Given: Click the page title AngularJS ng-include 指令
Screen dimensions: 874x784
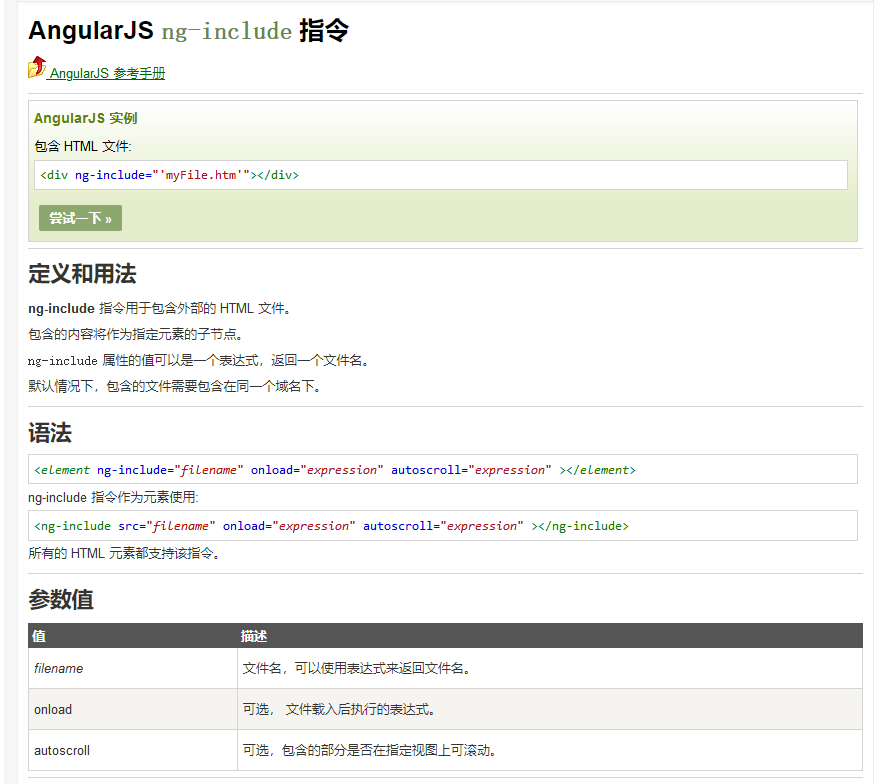Looking at the screenshot, I should 187,30.
